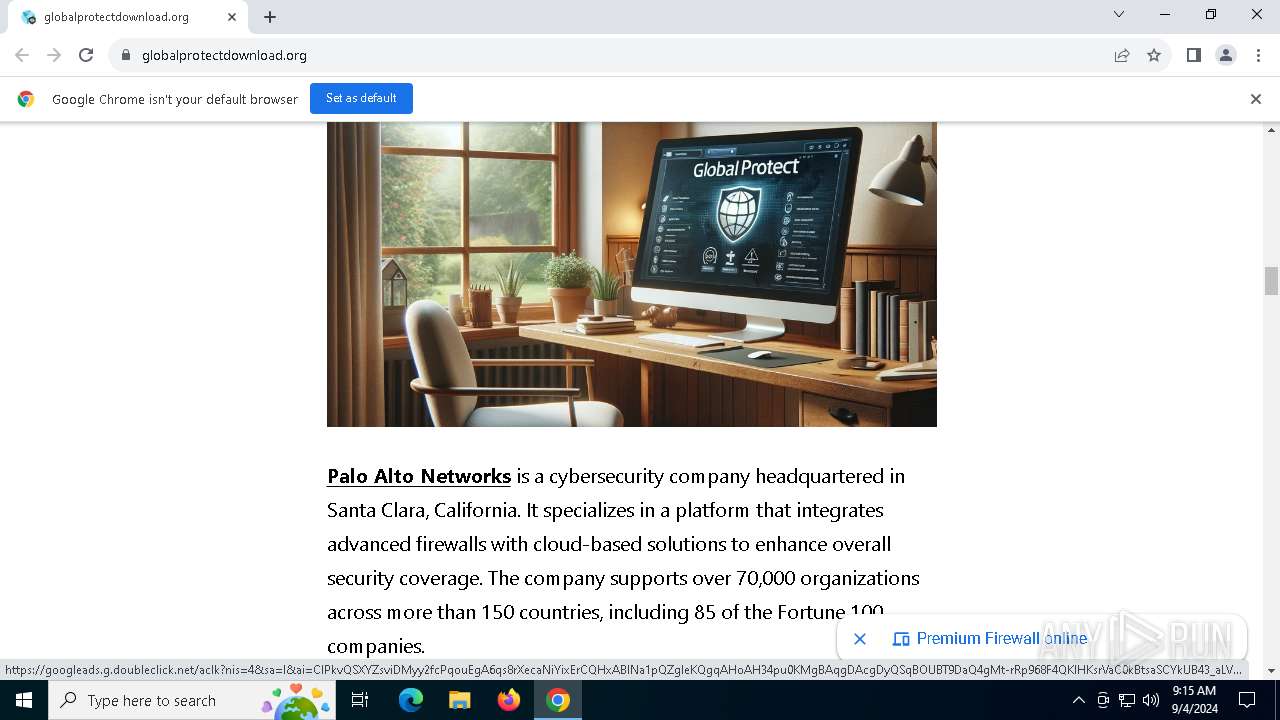The width and height of the screenshot is (1280, 720).
Task: Open File Explorer from taskbar
Action: tap(460, 700)
